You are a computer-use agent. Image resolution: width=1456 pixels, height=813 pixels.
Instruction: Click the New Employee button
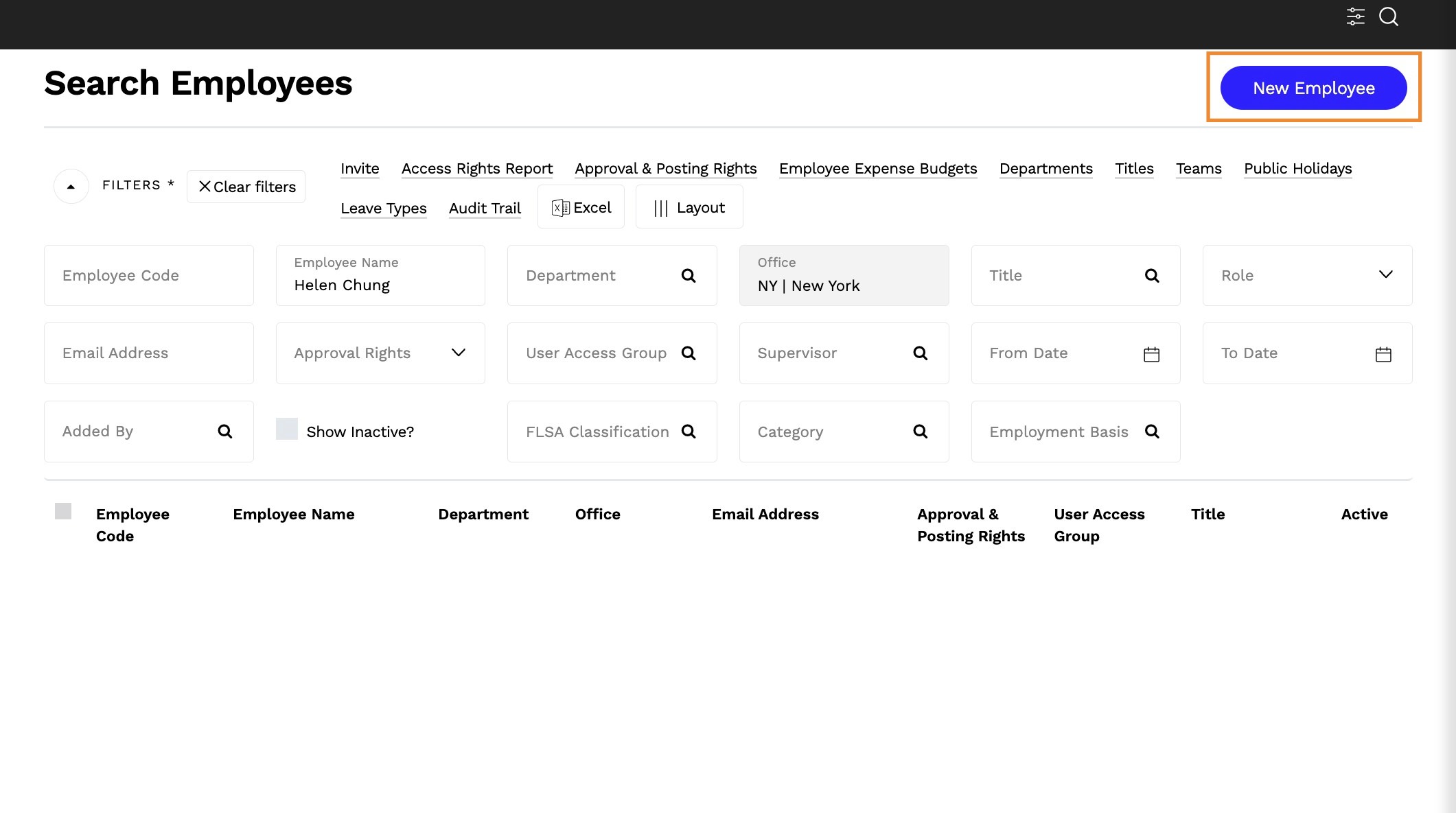pos(1313,88)
